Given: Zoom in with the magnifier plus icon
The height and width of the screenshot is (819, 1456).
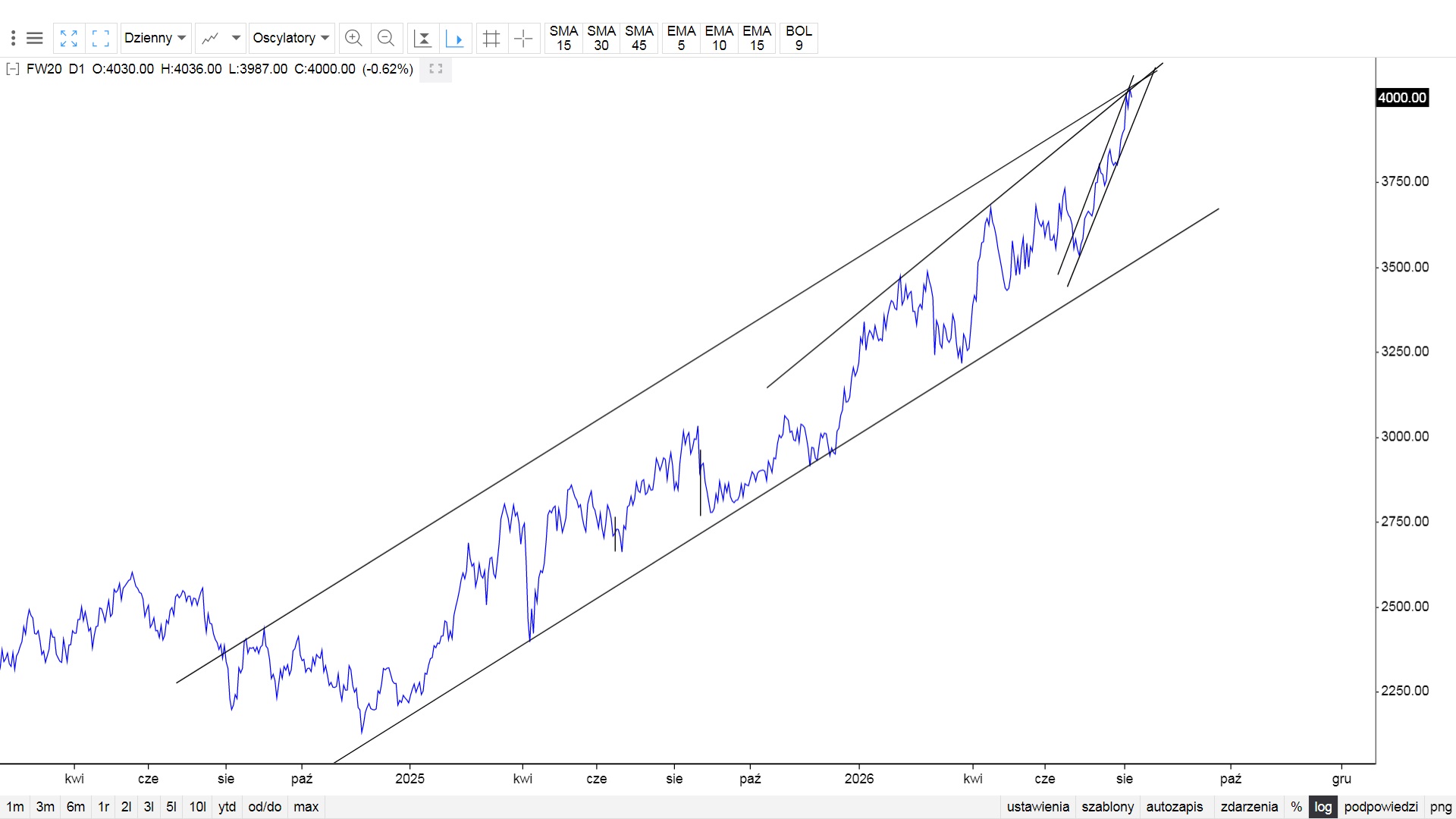Looking at the screenshot, I should pos(353,38).
